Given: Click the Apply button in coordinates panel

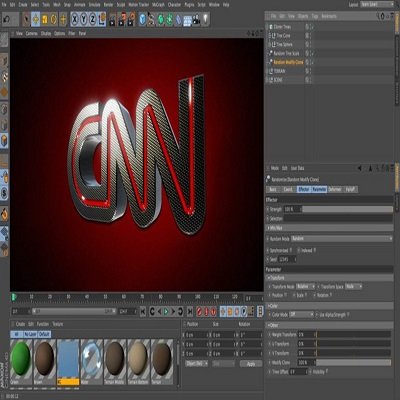Looking at the screenshot, I should pyautogui.click(x=251, y=364).
